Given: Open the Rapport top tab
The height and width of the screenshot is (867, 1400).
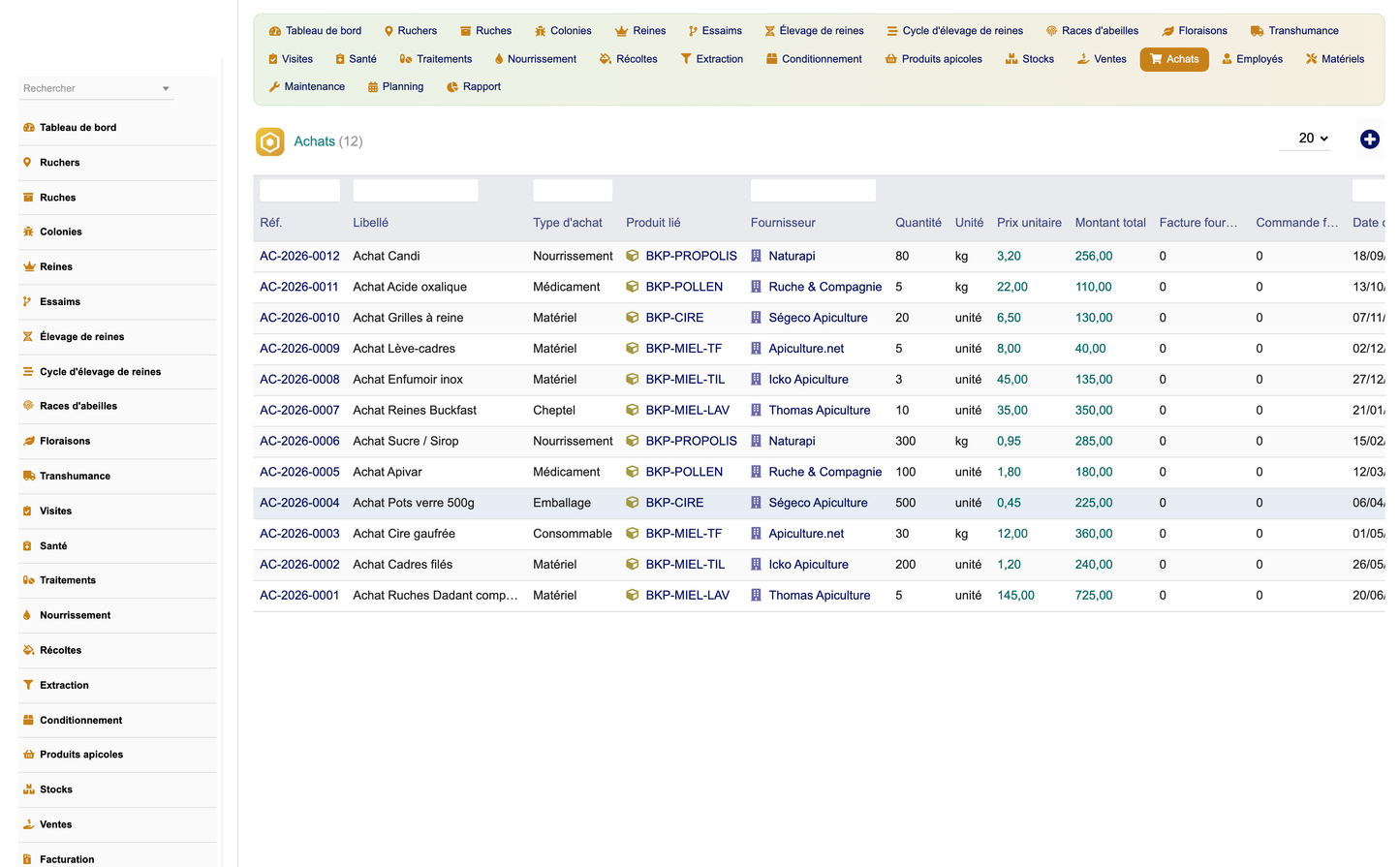Looking at the screenshot, I should (x=474, y=87).
